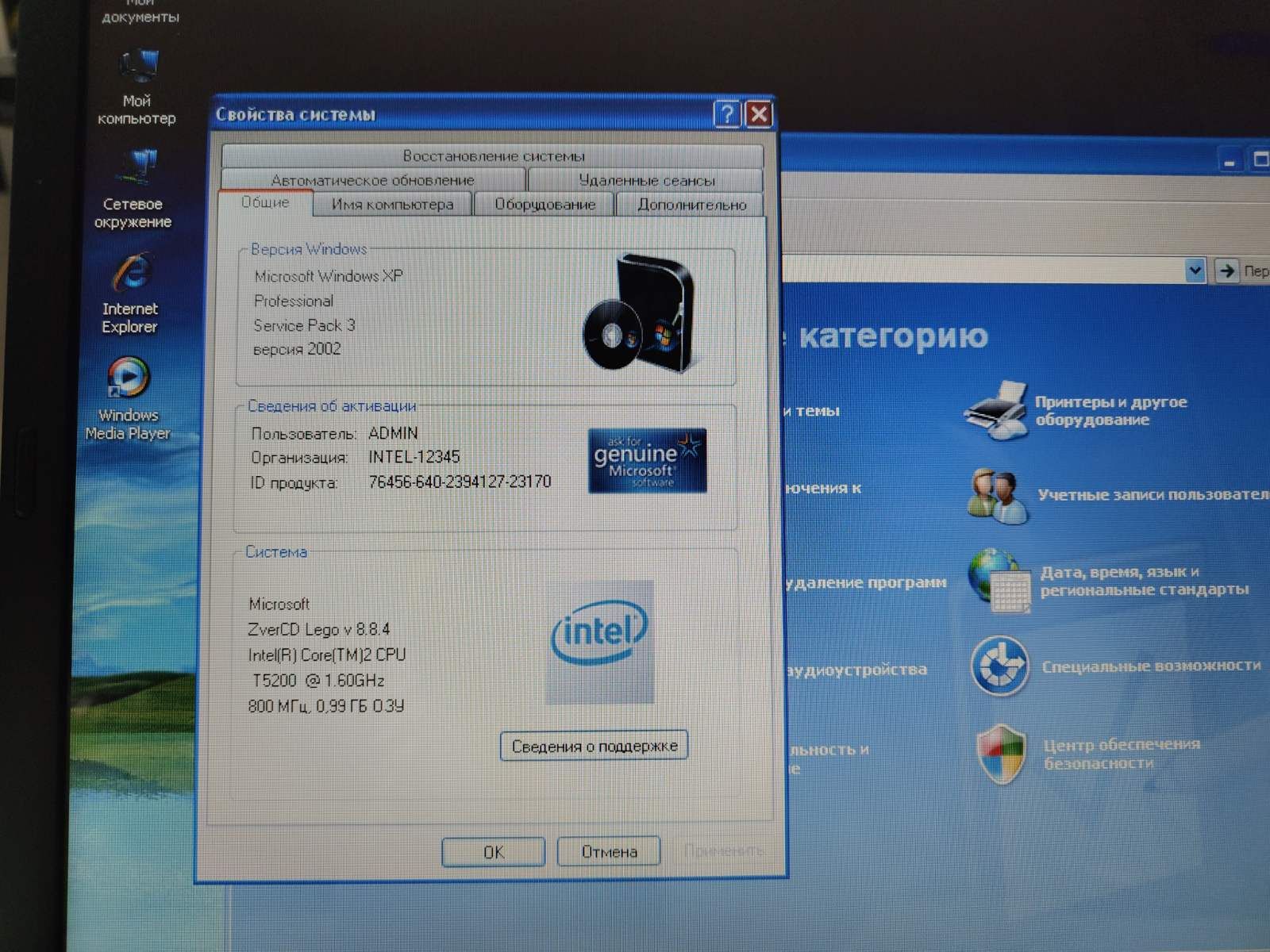Viewport: 1270px width, 952px height.
Task: Click the Accessibility options icon
Action: (999, 666)
